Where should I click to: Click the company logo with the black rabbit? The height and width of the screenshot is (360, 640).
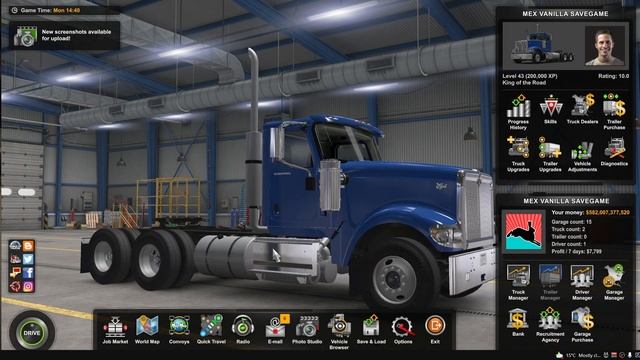pyautogui.click(x=523, y=231)
